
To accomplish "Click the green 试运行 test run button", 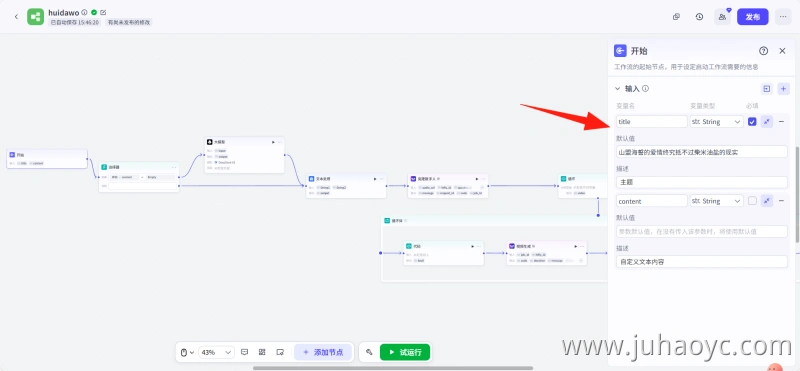I will tap(405, 352).
